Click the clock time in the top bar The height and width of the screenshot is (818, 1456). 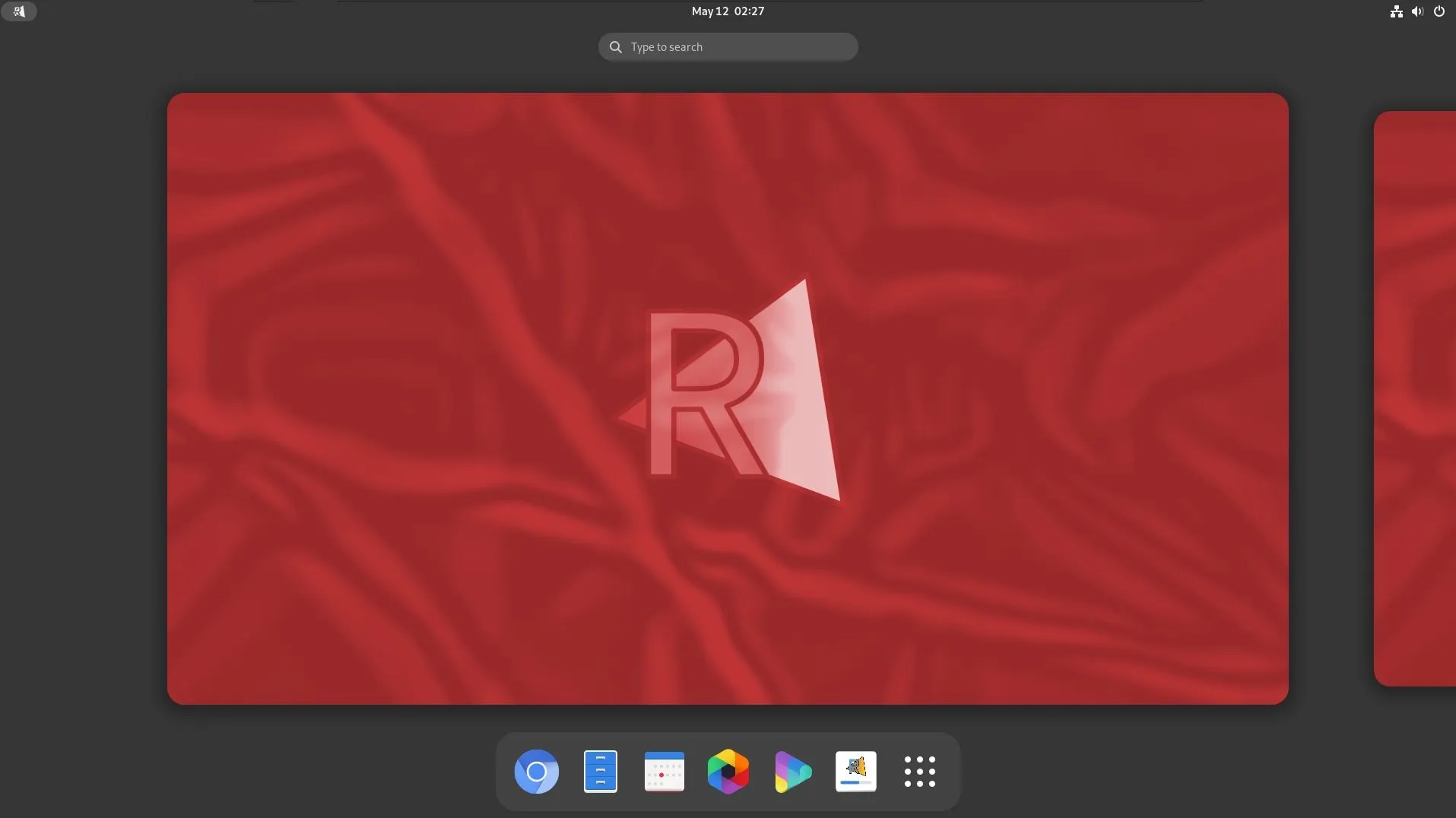click(750, 11)
